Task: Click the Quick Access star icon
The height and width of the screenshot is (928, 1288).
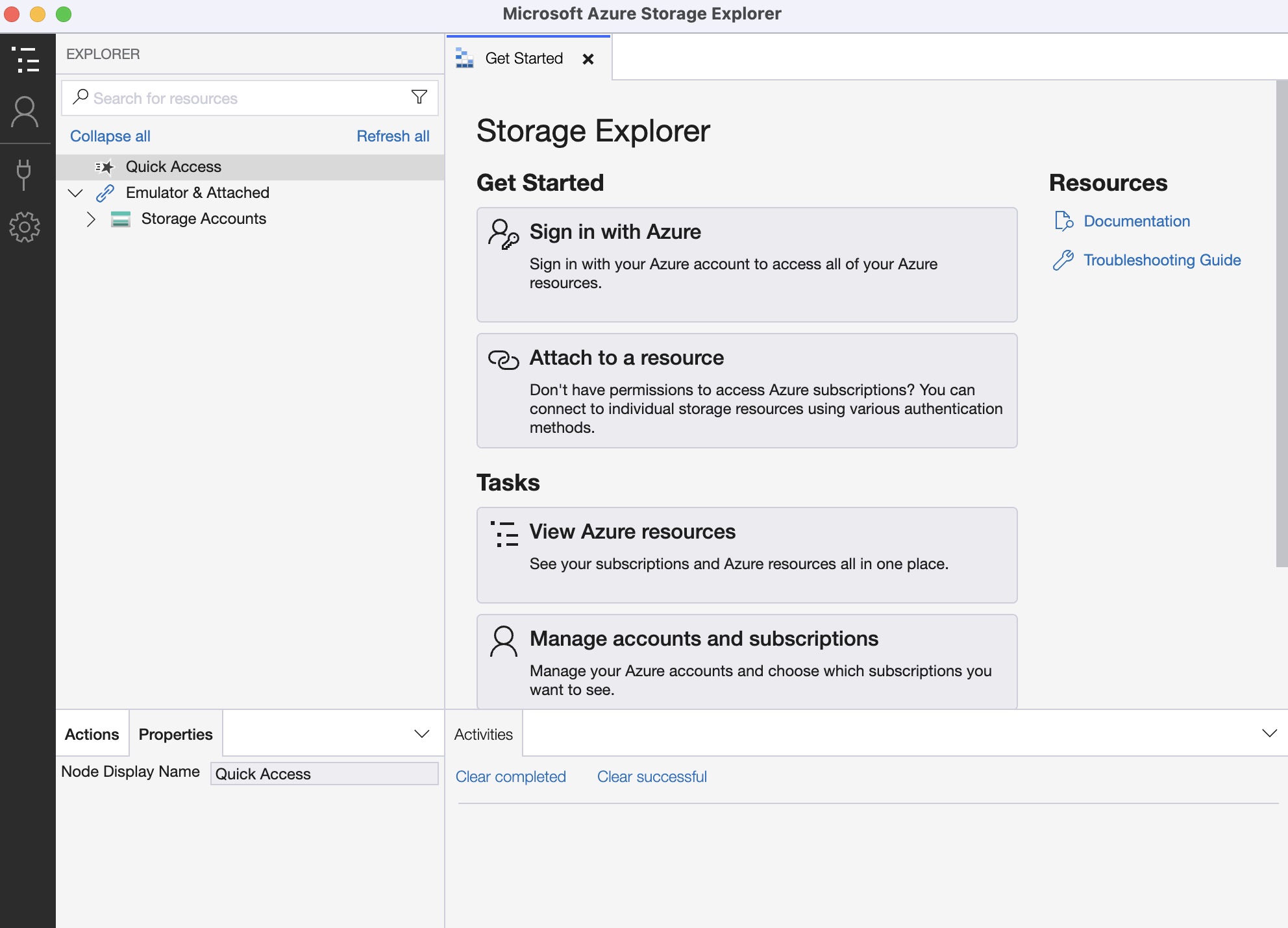Action: 105,167
